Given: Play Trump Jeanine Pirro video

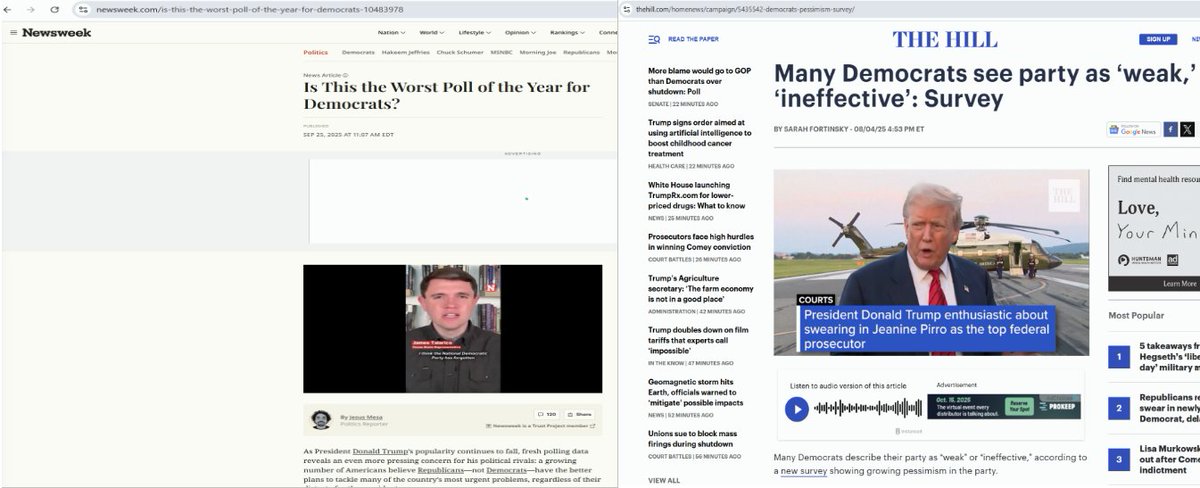Looking at the screenshot, I should tap(931, 262).
